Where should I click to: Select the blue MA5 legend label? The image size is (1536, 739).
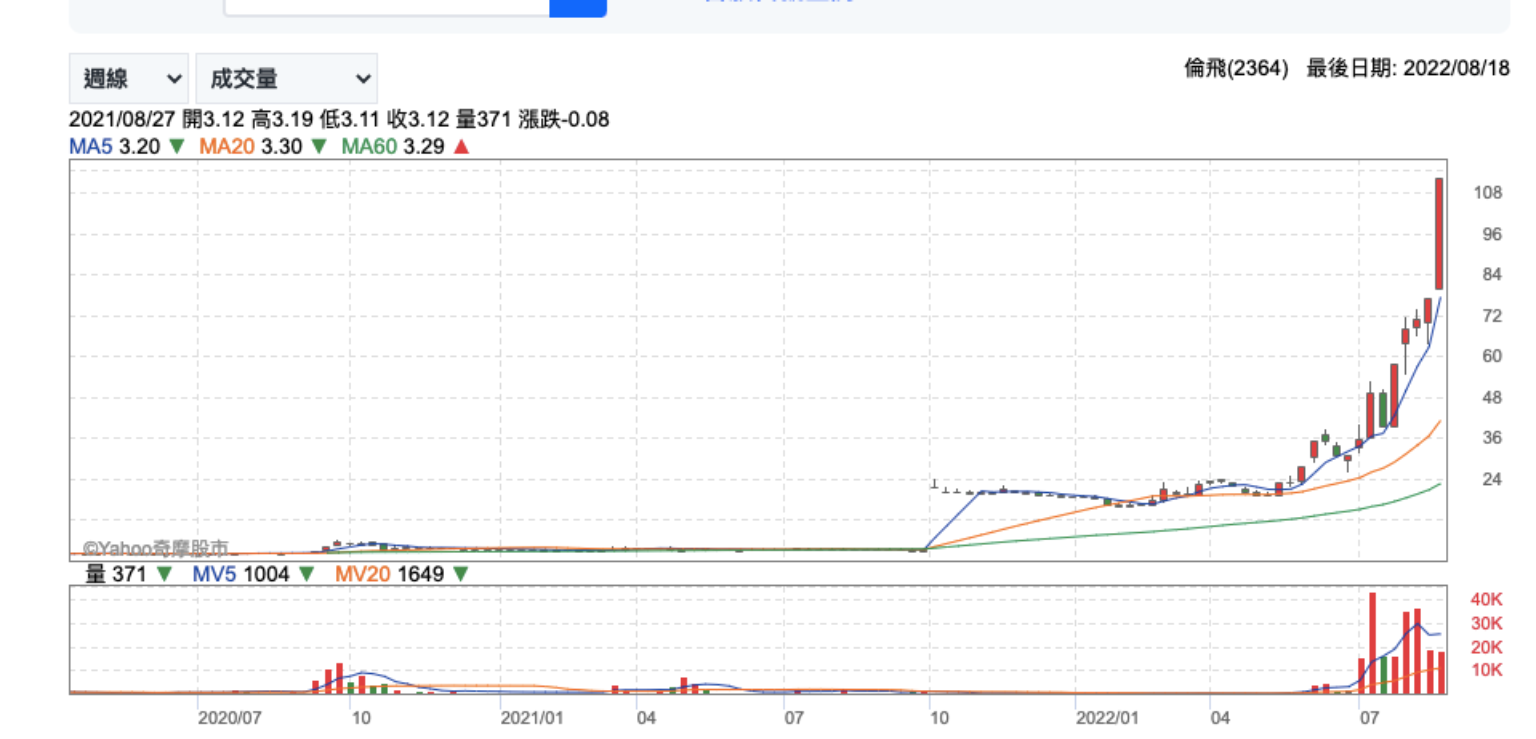[x=91, y=147]
